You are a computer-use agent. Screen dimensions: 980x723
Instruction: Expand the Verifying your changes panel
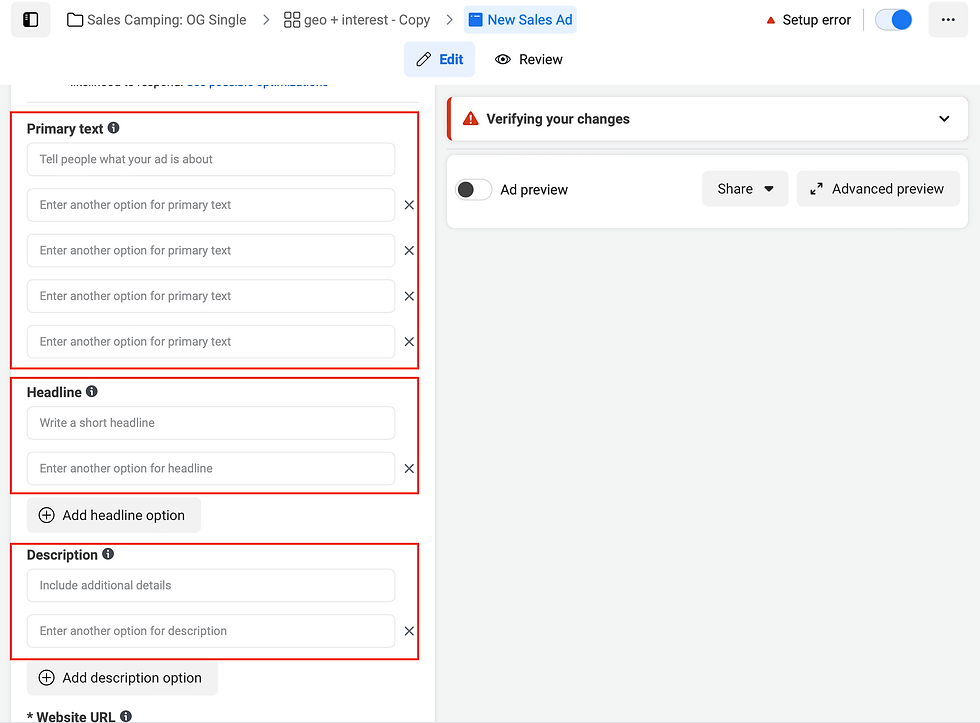pyautogui.click(x=944, y=119)
